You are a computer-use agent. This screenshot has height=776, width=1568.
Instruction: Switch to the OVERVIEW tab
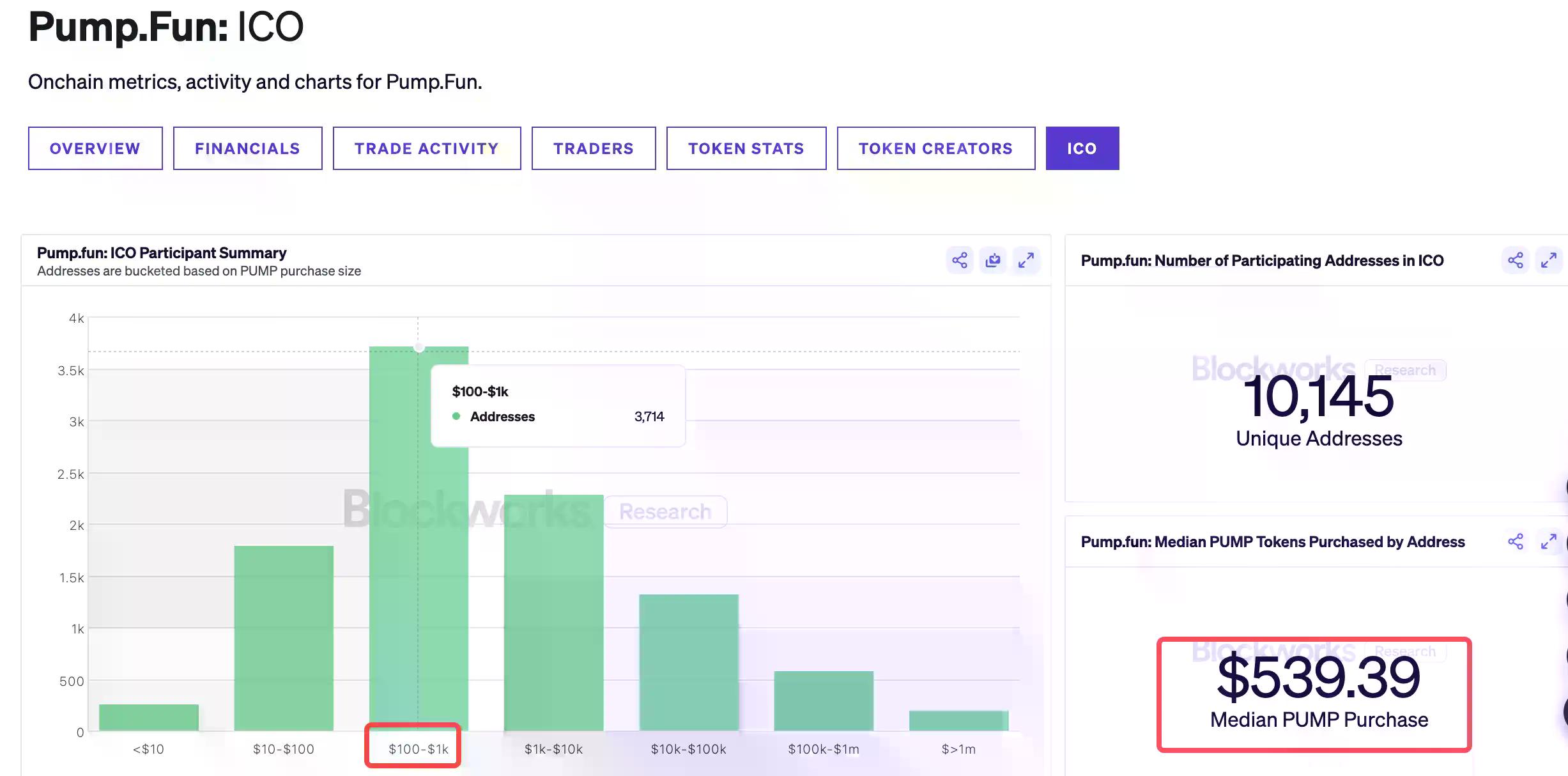click(x=95, y=148)
